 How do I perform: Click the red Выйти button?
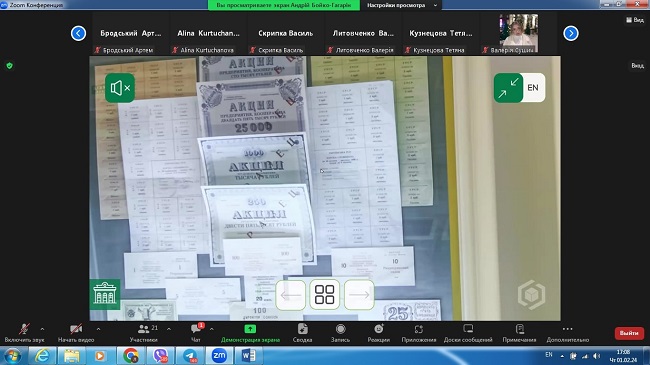point(629,333)
